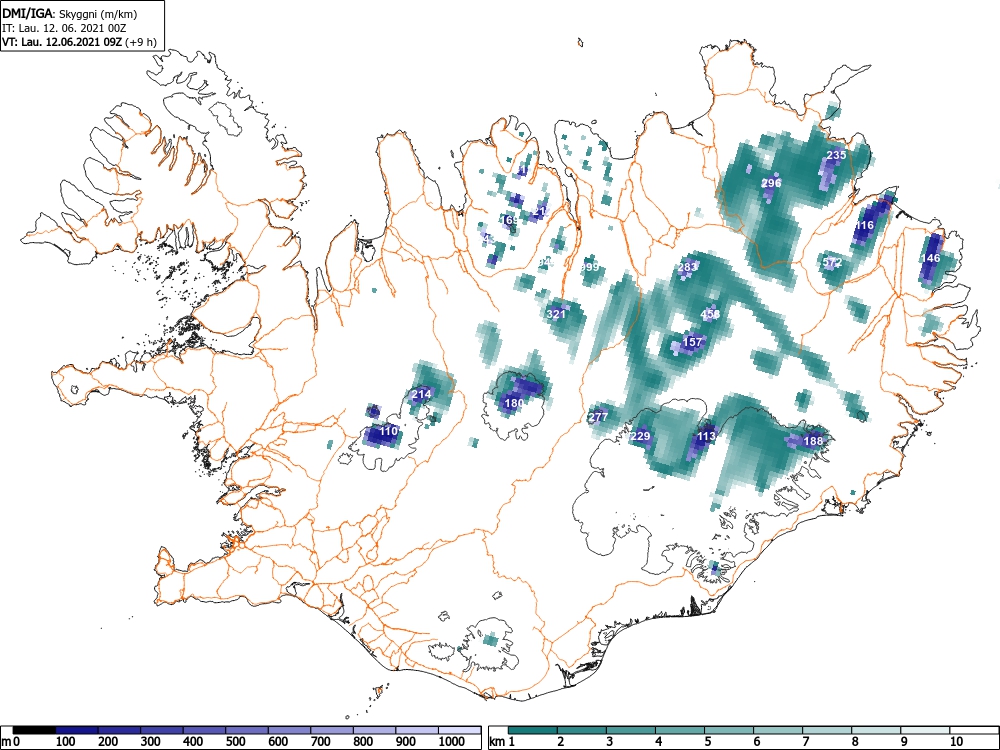Select the 1000 tick on the metre legend
The width and height of the screenshot is (1000, 750).
pyautogui.click(x=452, y=742)
